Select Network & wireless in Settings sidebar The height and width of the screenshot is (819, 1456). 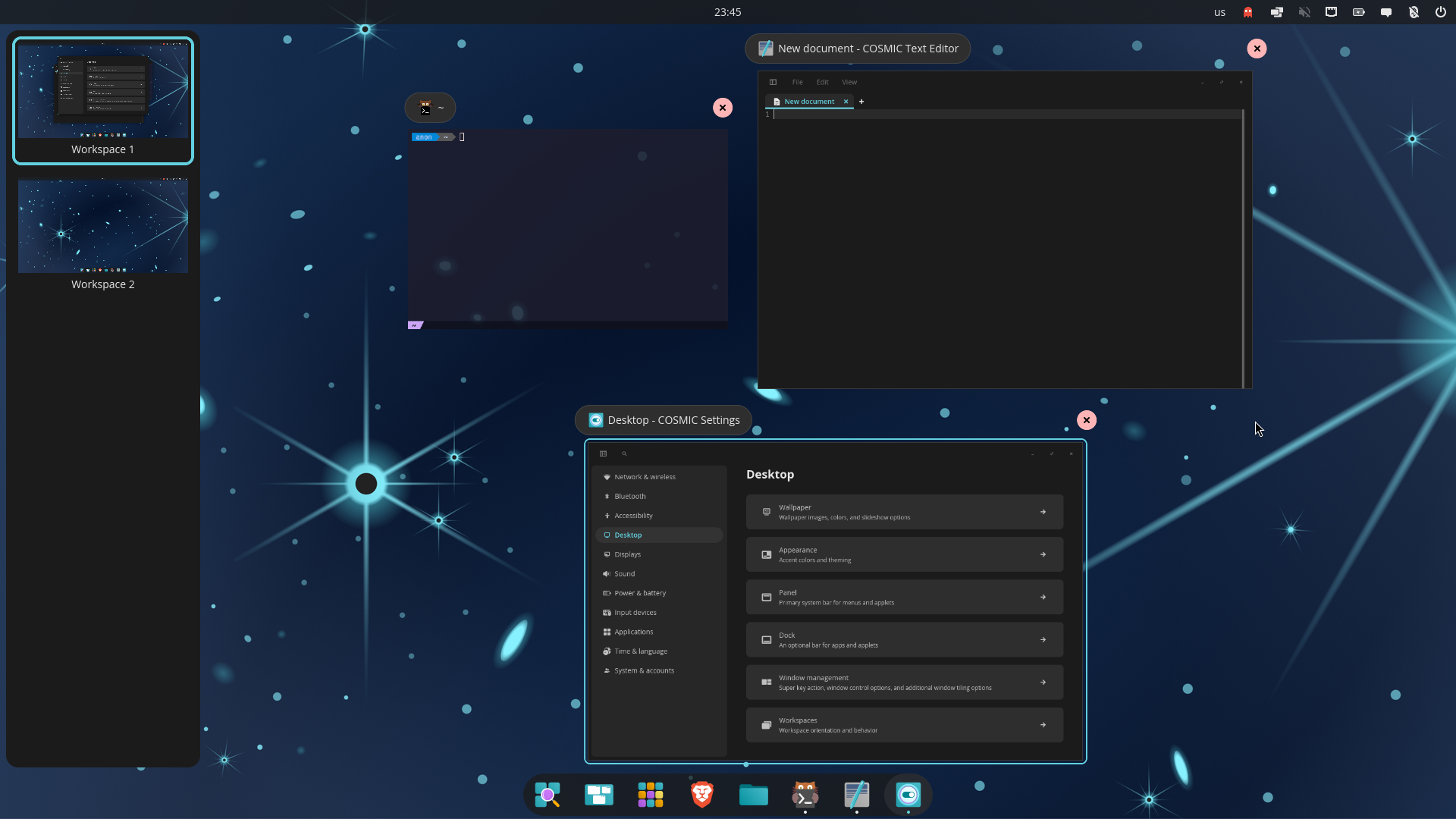(659, 477)
